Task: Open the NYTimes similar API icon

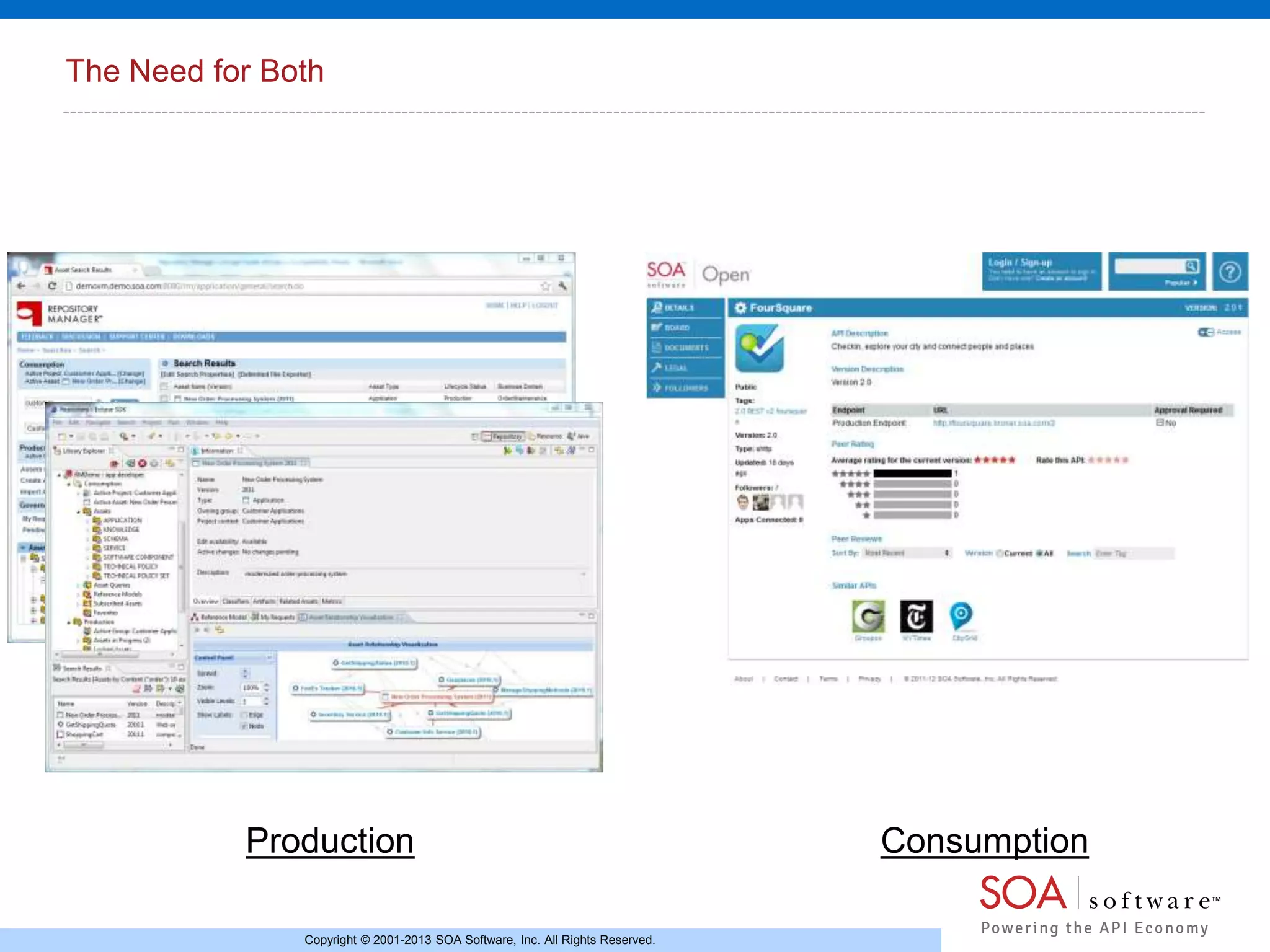Action: click(x=916, y=616)
